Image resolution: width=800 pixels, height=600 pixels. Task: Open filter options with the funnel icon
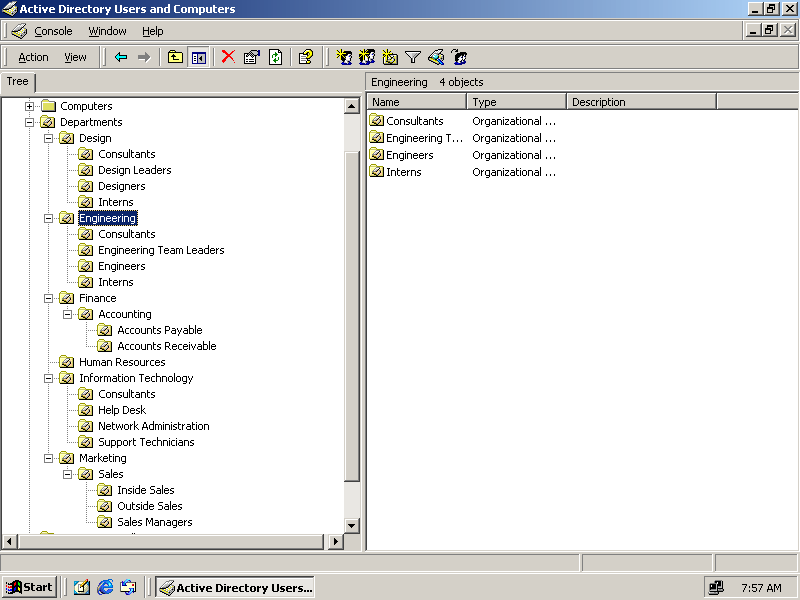coord(415,57)
